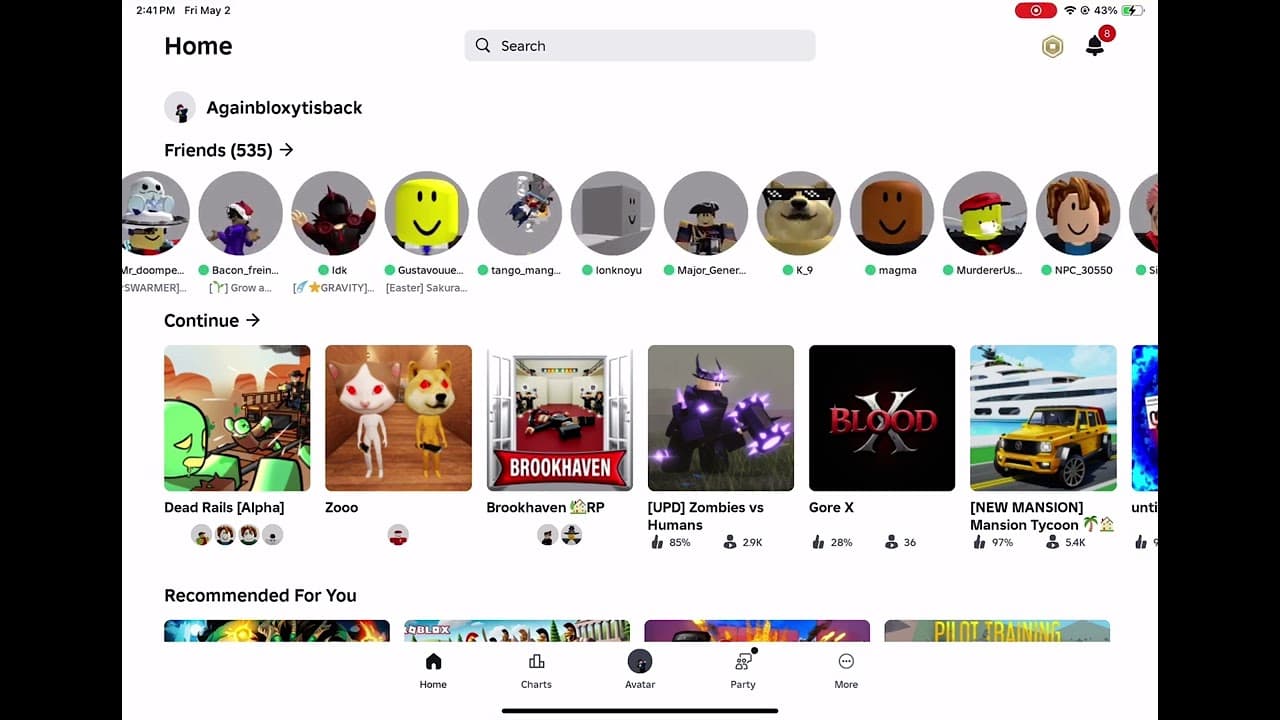Open the More tab
1280x720 pixels.
[x=846, y=671]
